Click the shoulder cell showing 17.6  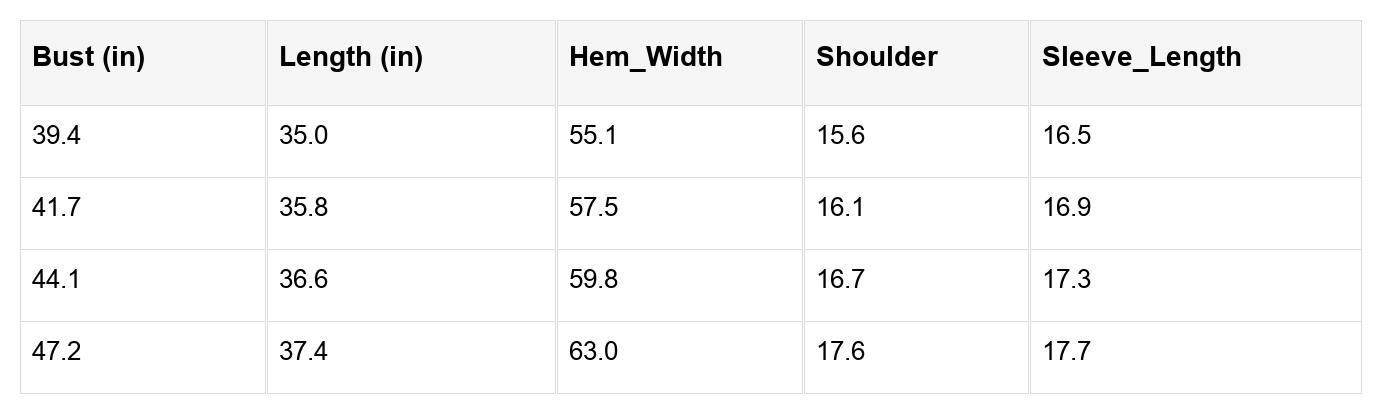(840, 352)
